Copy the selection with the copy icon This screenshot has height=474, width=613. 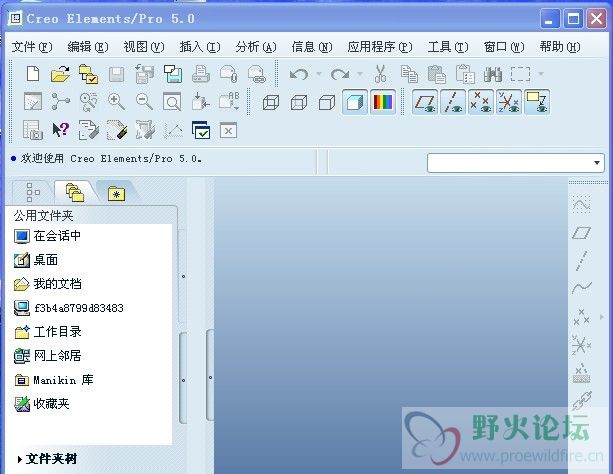[409, 74]
